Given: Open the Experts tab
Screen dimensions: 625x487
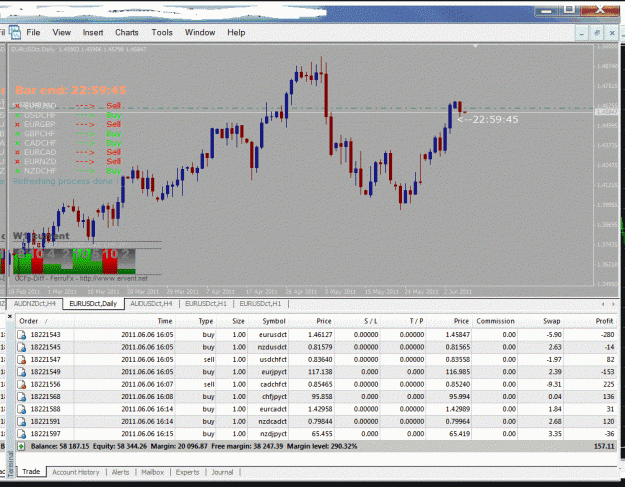Looking at the screenshot, I should click(187, 472).
